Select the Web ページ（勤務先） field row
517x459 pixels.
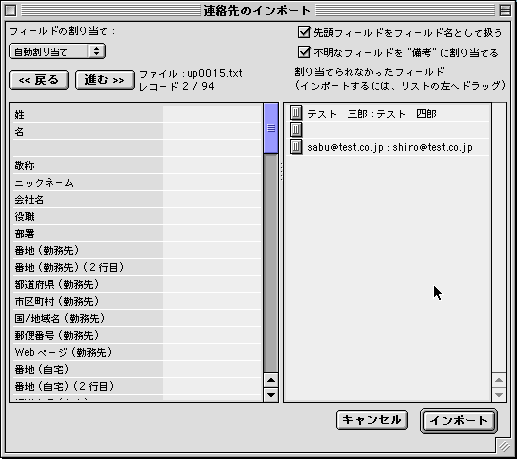click(x=137, y=352)
